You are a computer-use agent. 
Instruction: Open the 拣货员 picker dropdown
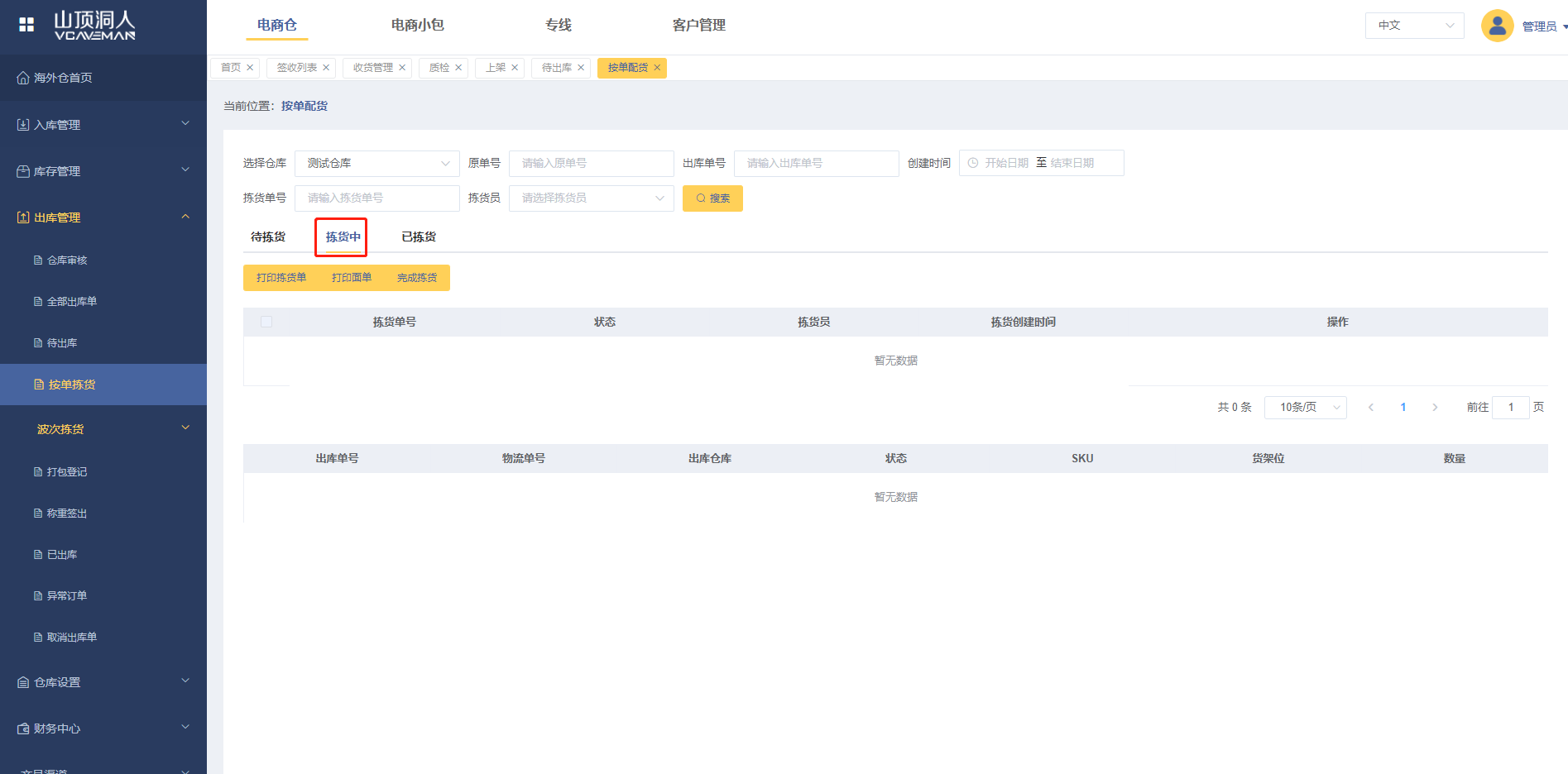(591, 198)
